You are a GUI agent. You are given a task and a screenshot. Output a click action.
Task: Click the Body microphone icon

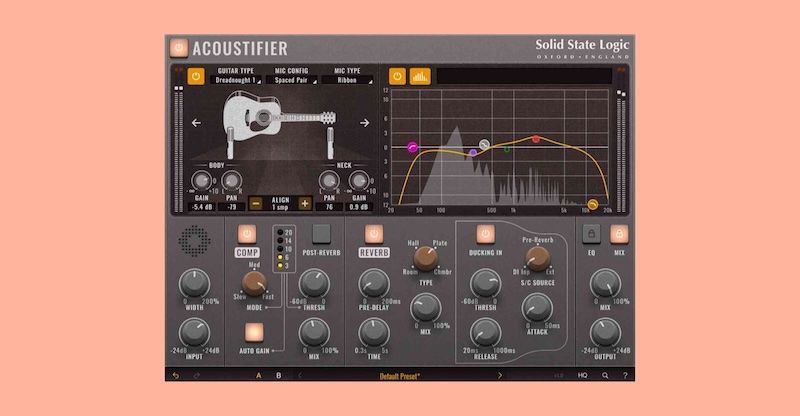(230, 142)
